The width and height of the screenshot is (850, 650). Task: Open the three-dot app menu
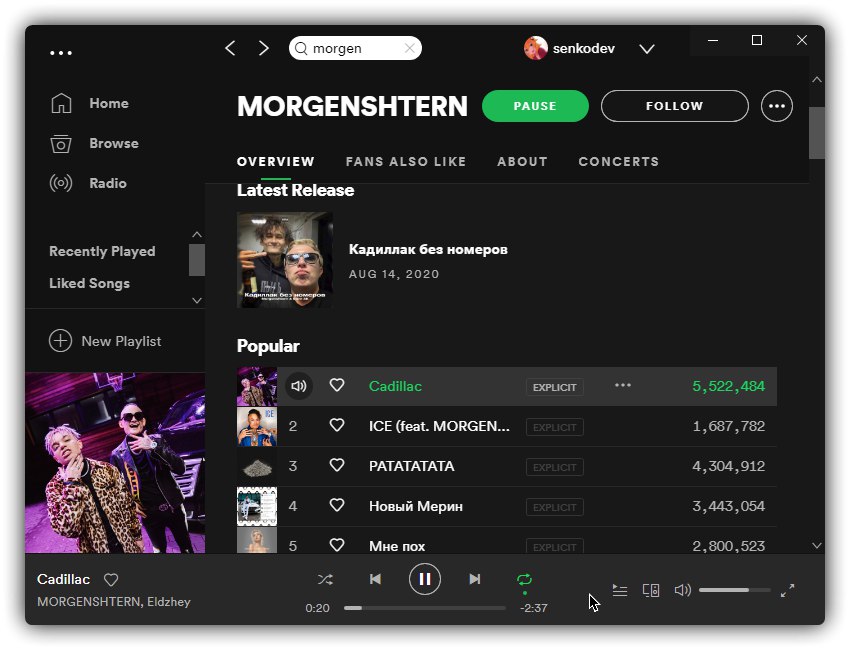tap(61, 53)
